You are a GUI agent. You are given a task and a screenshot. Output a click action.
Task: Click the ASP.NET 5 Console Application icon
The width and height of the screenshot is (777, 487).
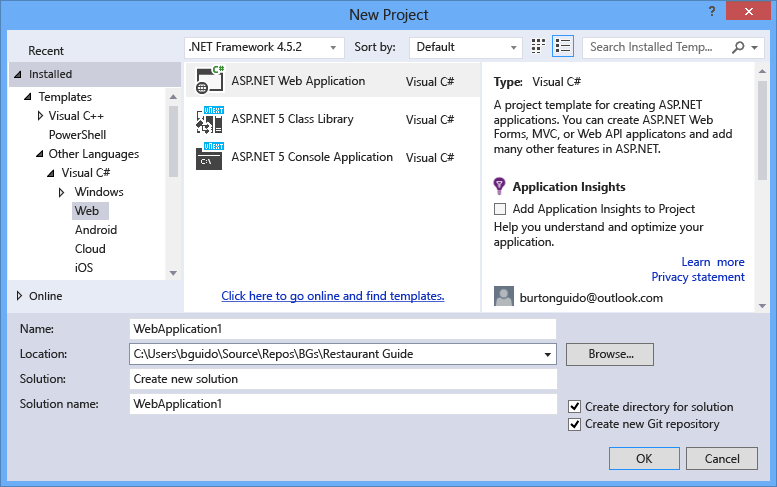(x=209, y=157)
